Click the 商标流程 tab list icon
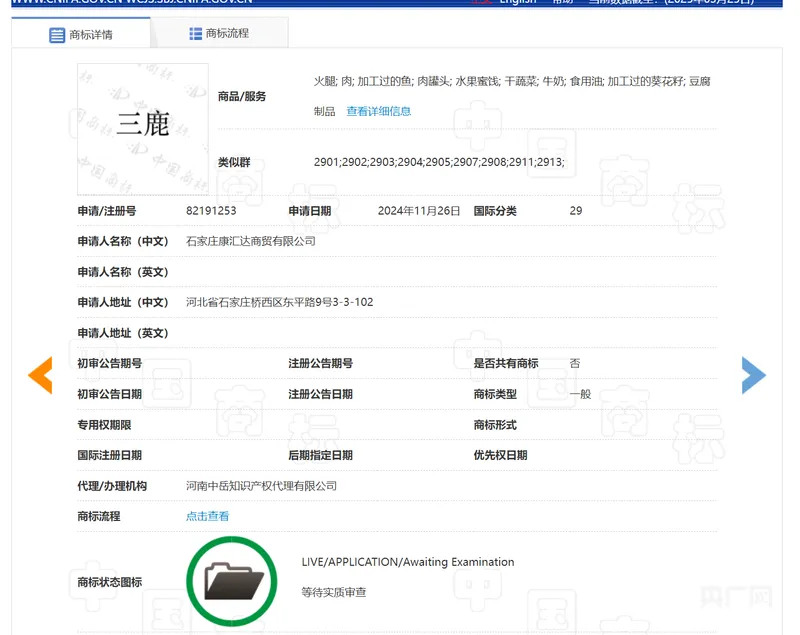 coord(196,33)
